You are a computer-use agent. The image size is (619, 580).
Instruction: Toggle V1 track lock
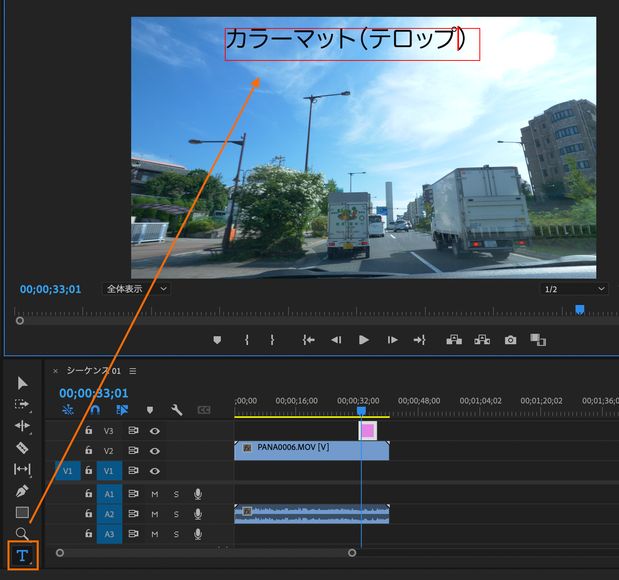[88, 470]
